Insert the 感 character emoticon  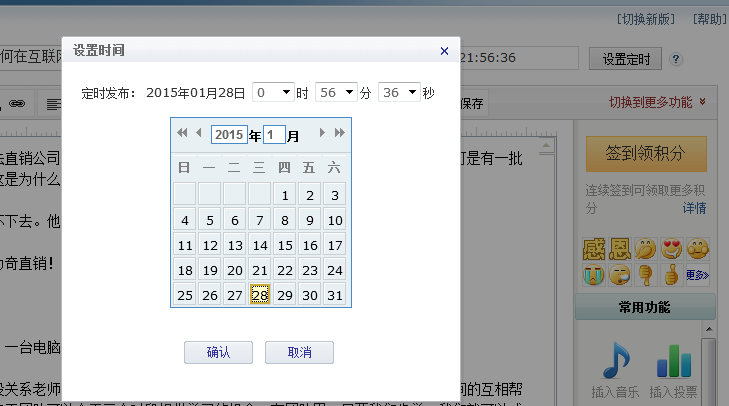tap(594, 249)
